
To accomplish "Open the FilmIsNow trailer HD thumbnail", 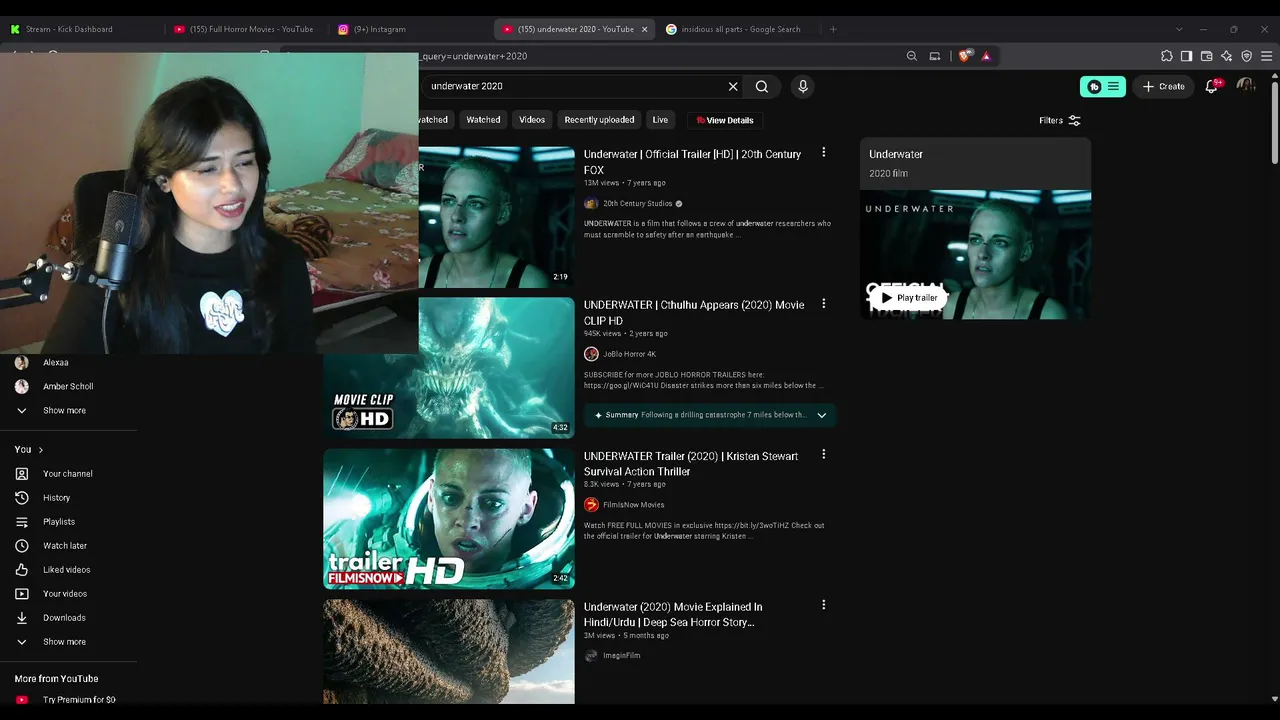I will (449, 518).
